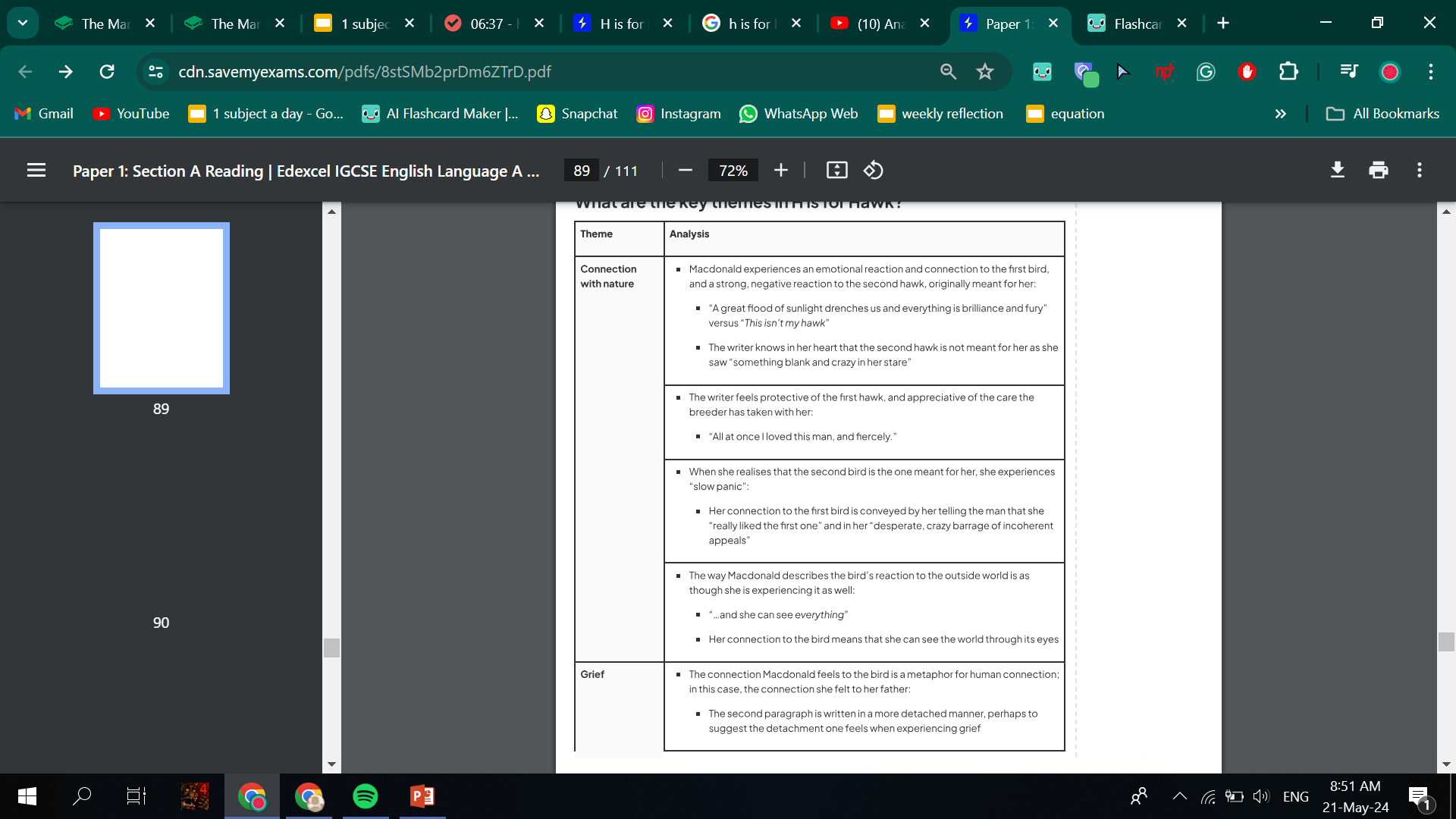Edit the 72% zoom level field

pos(733,171)
